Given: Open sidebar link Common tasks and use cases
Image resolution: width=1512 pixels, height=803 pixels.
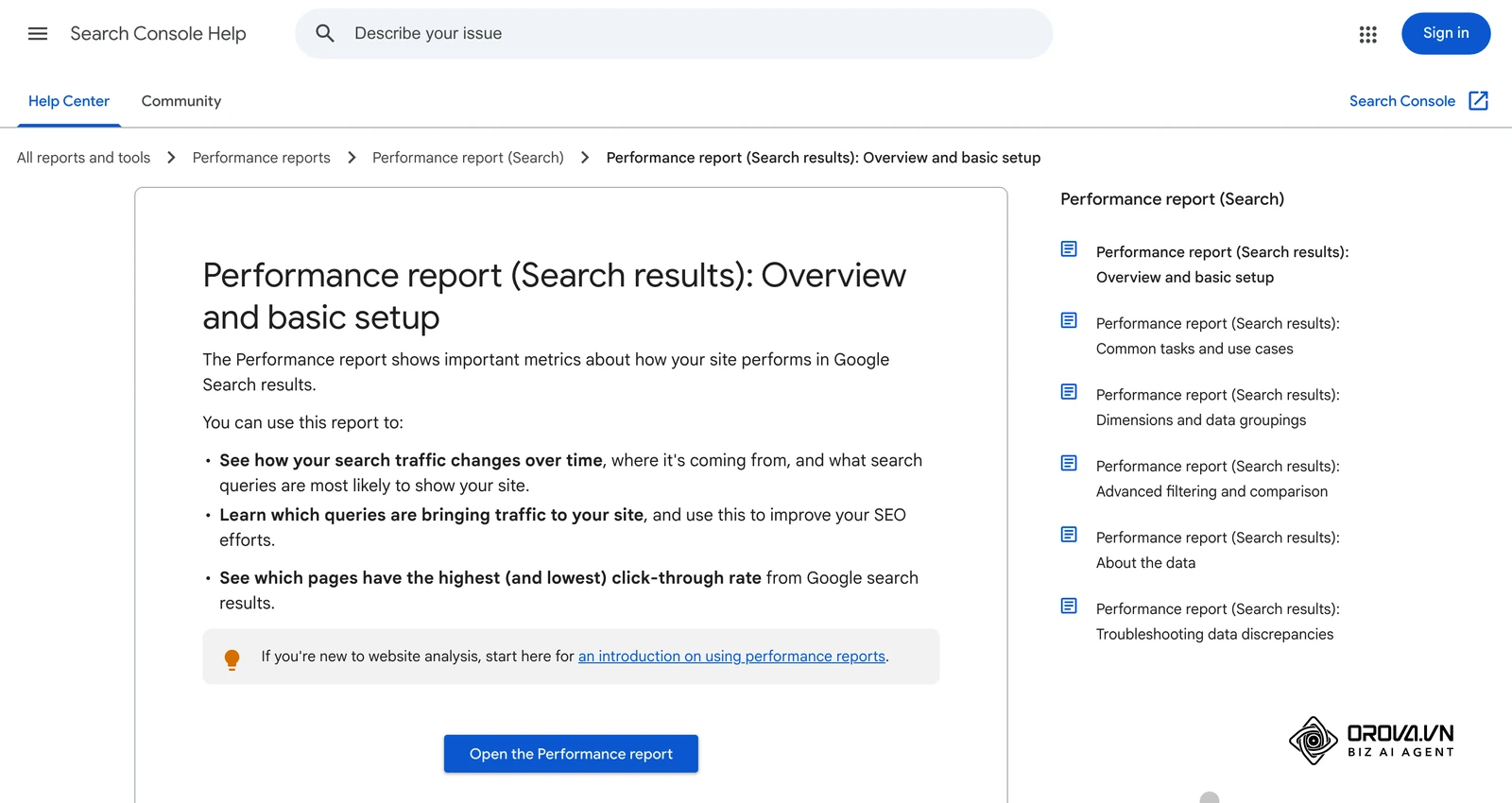Looking at the screenshot, I should point(1218,336).
